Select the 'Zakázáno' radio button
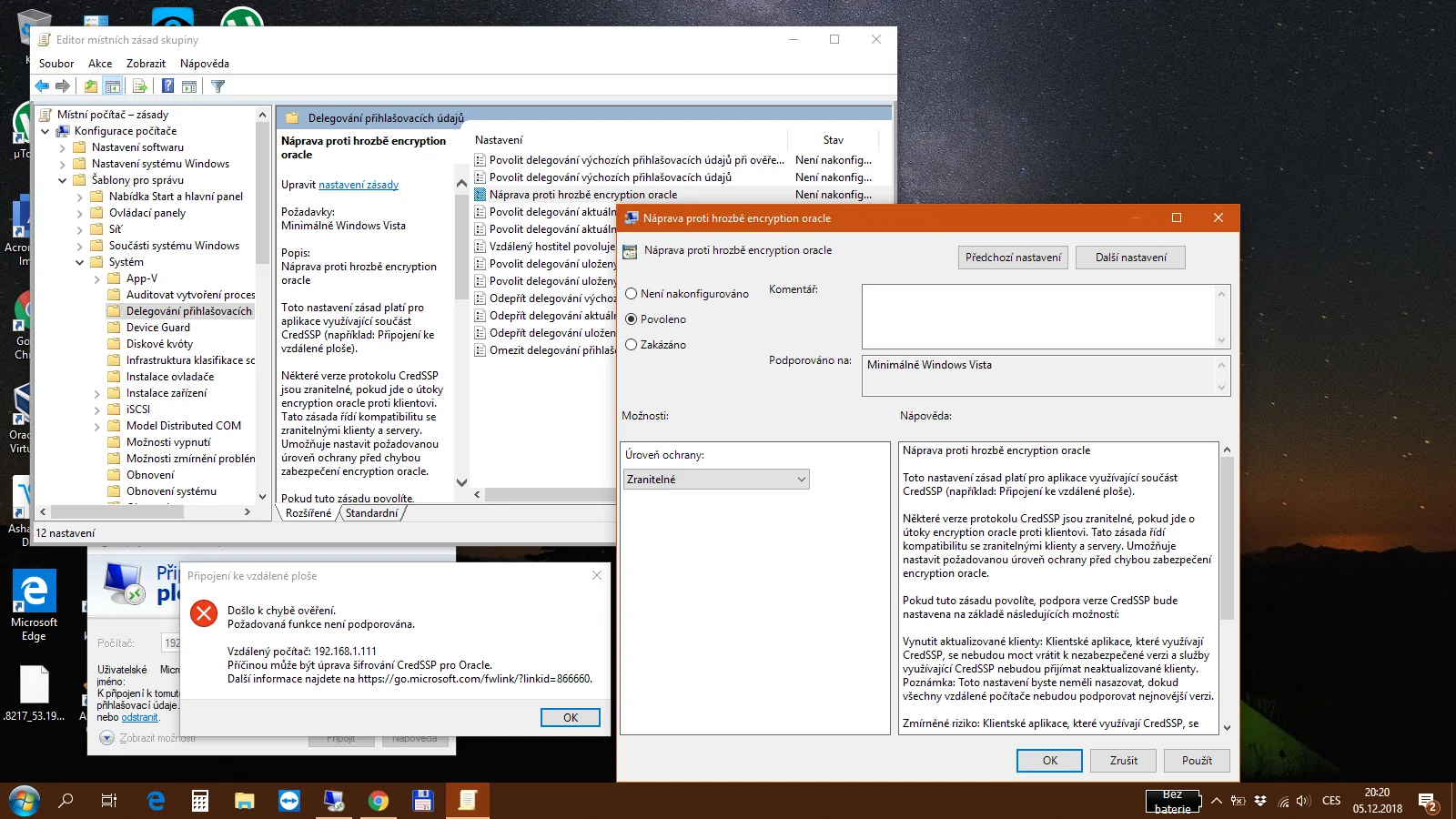 (632, 345)
